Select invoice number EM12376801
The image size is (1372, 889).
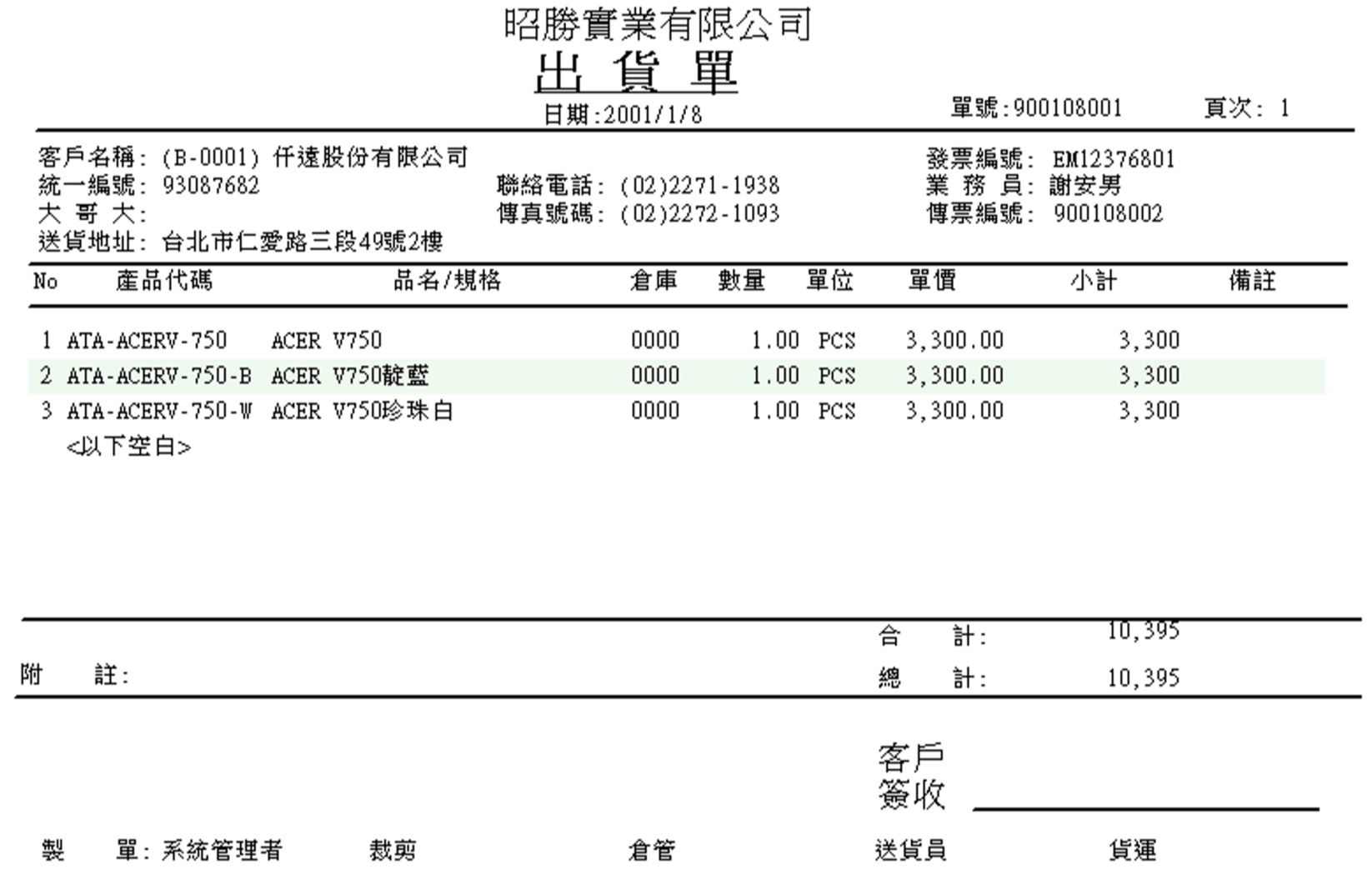pos(1113,158)
